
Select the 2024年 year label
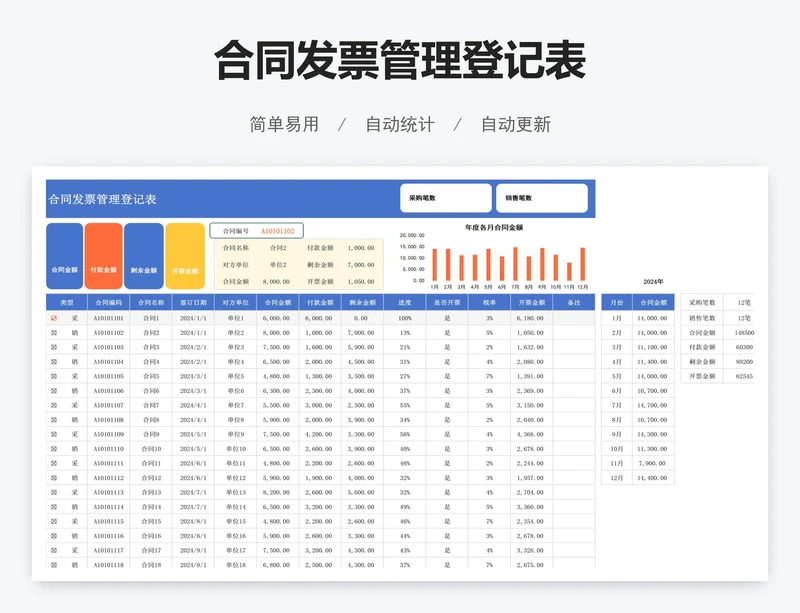click(653, 282)
